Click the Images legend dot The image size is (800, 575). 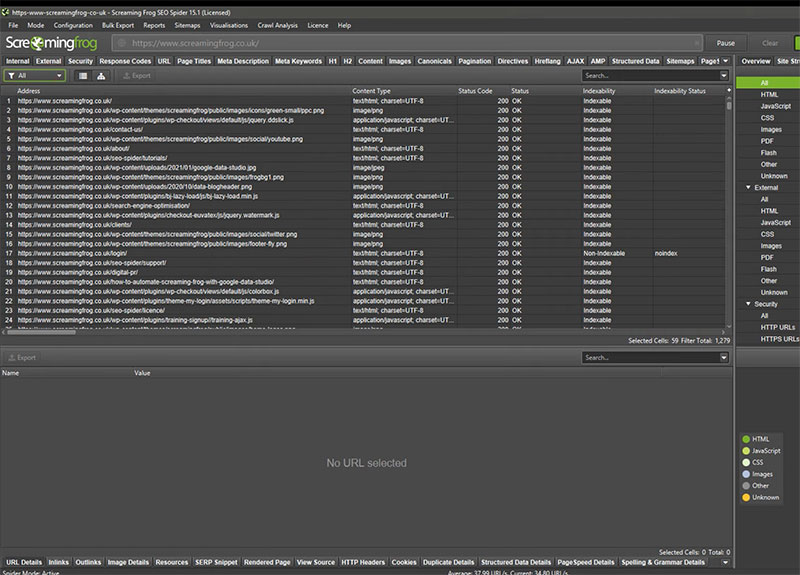click(746, 474)
